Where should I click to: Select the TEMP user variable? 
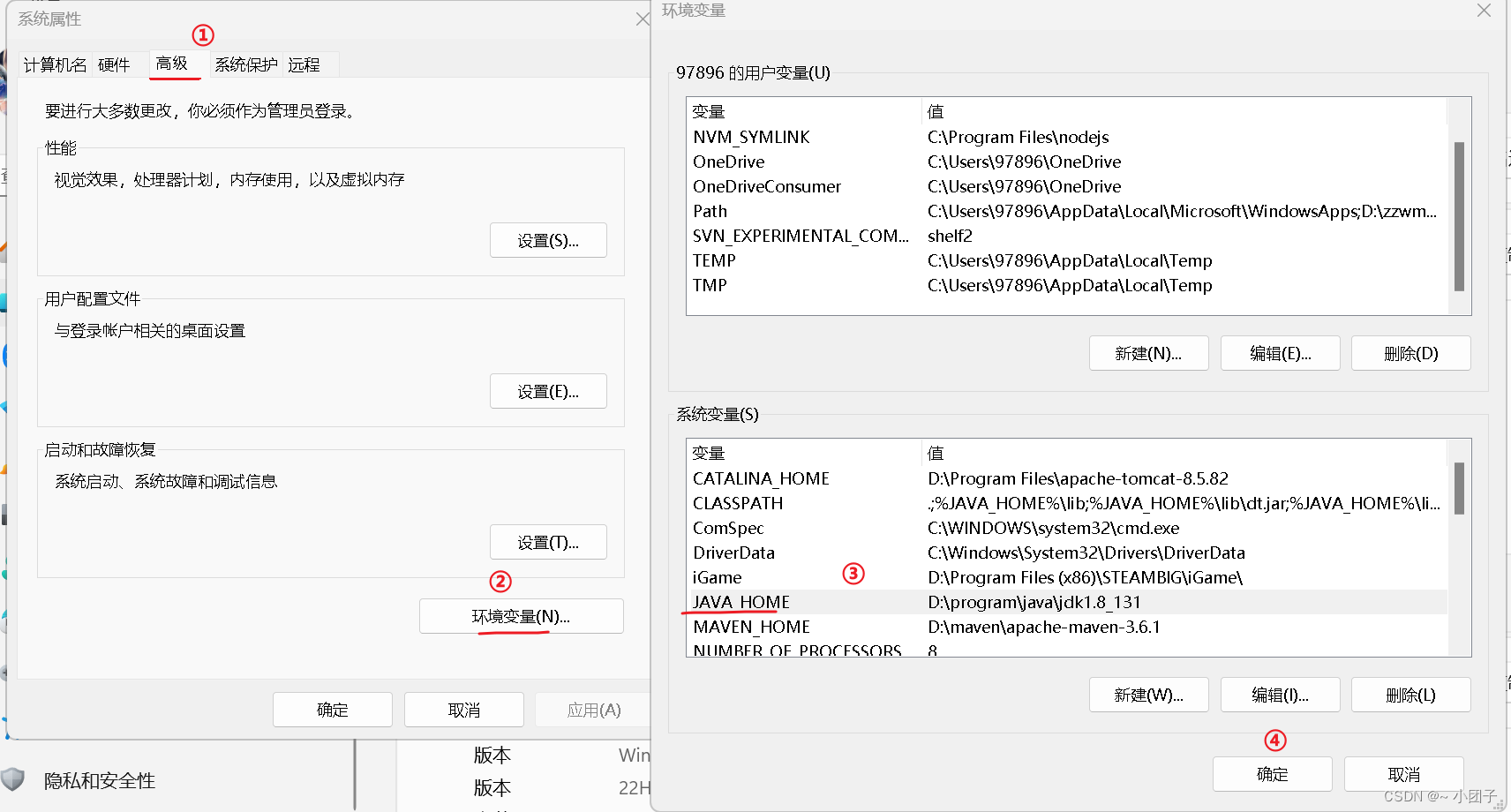(x=1067, y=260)
